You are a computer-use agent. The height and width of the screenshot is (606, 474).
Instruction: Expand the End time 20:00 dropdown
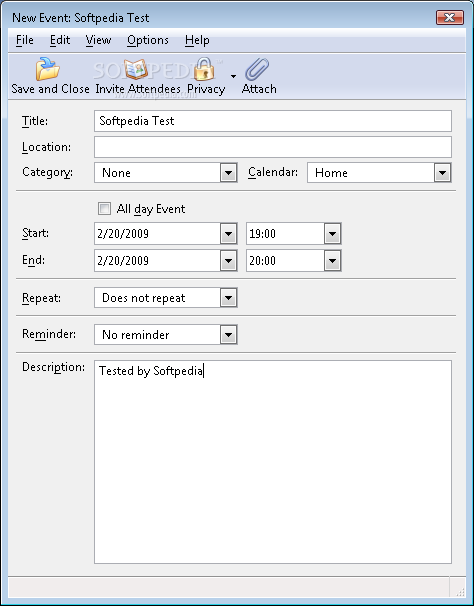coord(332,260)
